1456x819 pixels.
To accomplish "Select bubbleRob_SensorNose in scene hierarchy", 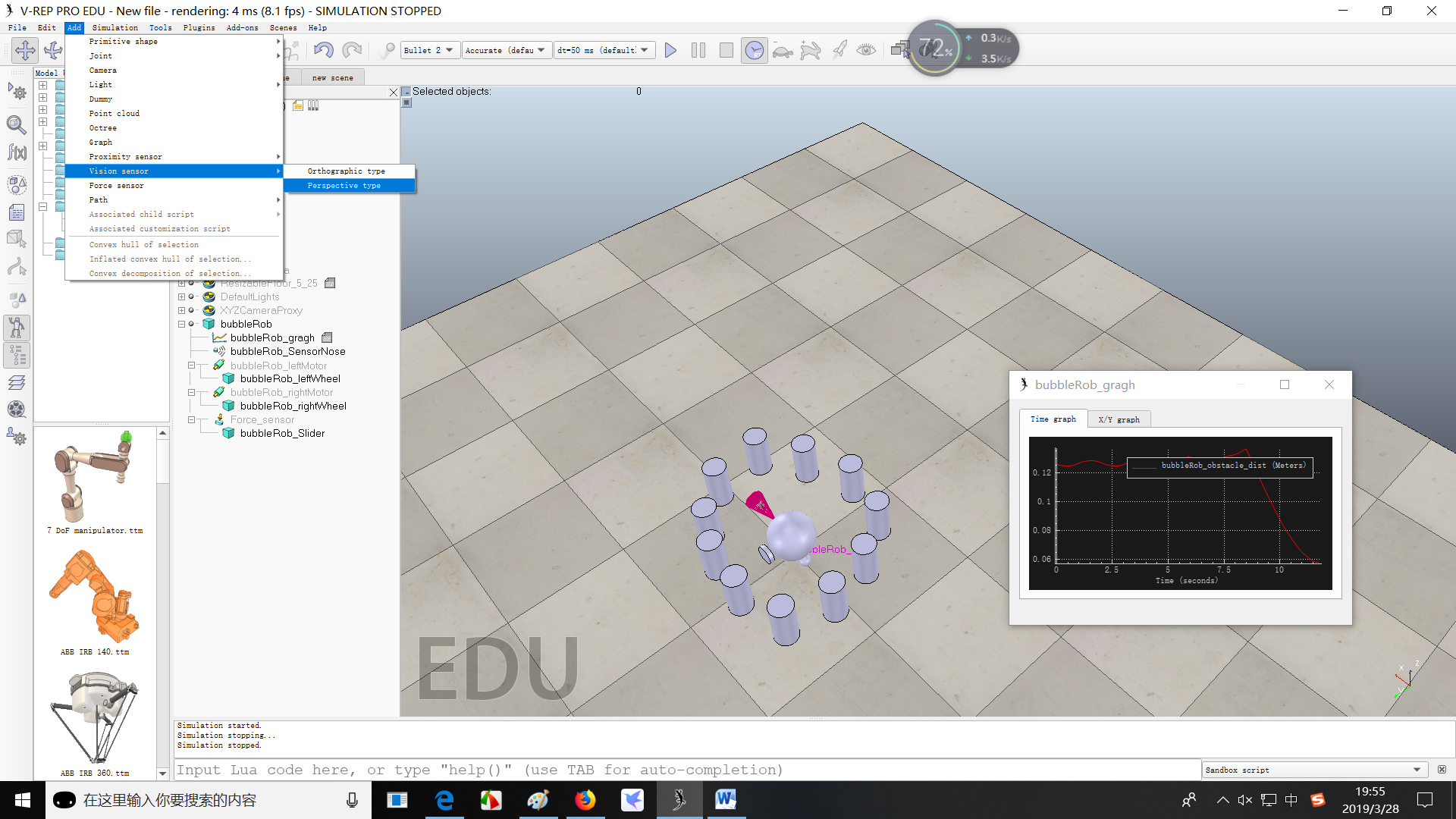I will coord(287,351).
